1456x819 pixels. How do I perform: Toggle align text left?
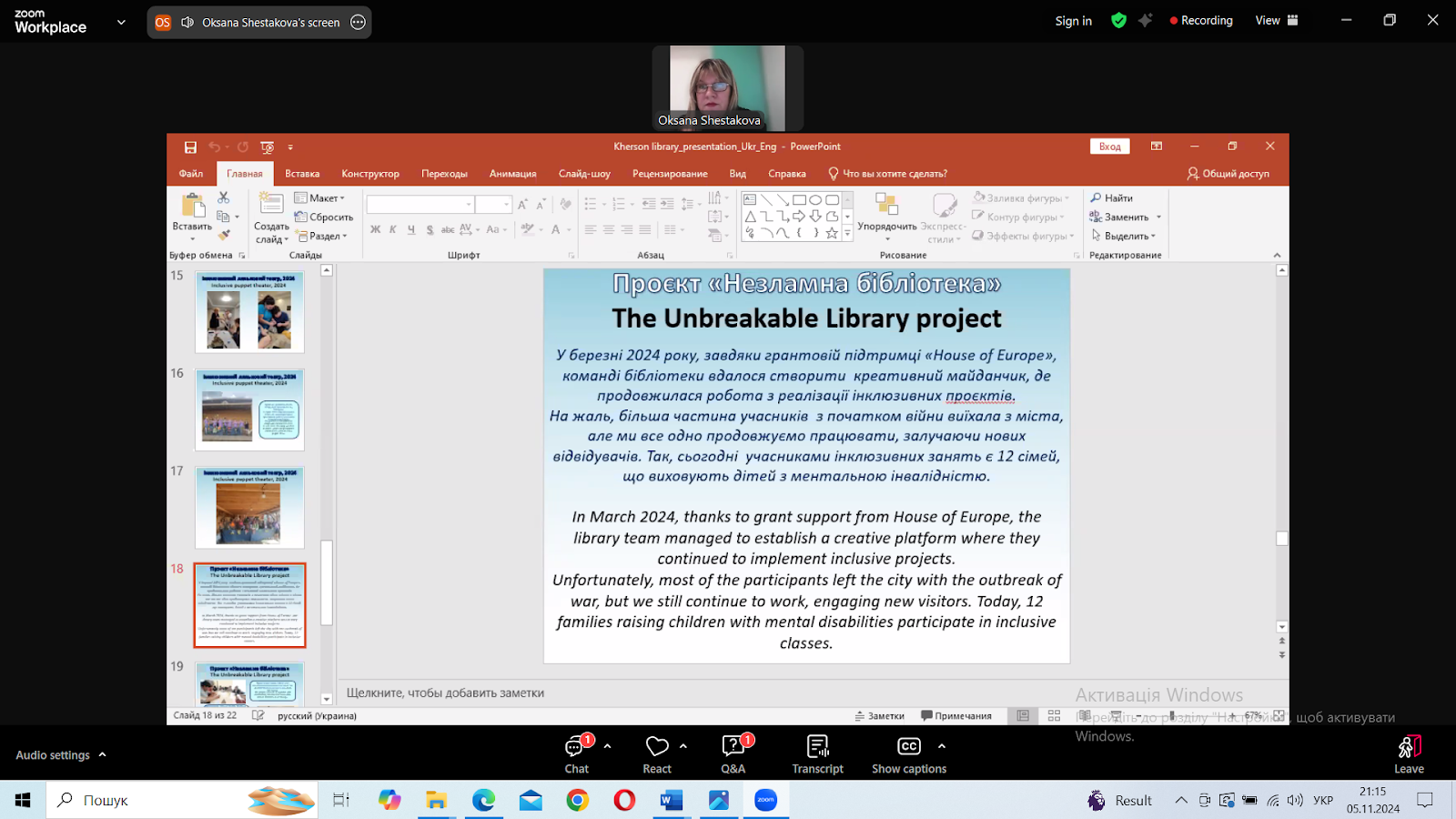click(591, 230)
